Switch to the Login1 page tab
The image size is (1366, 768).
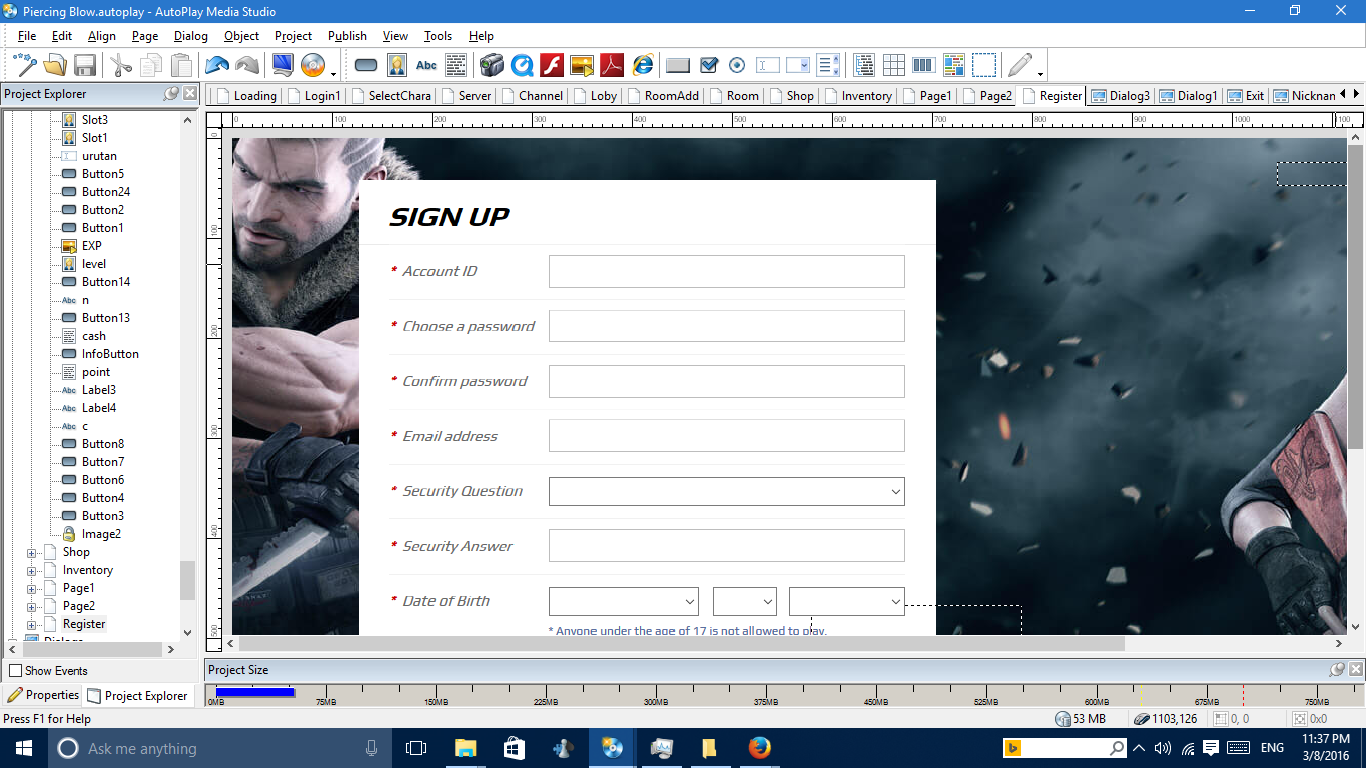click(314, 96)
